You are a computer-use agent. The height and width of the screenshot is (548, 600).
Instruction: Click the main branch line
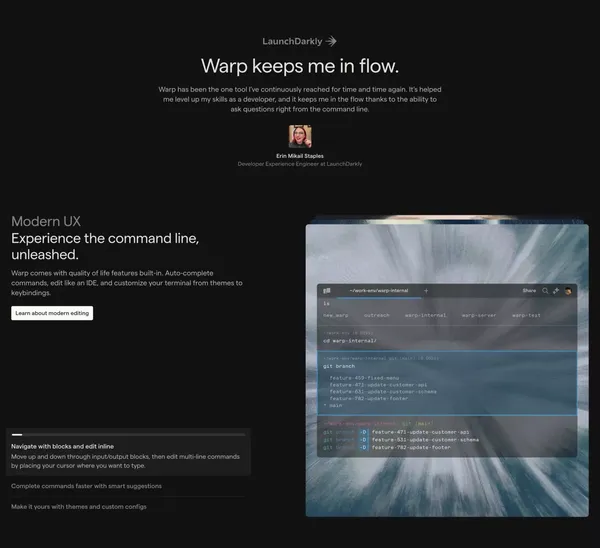click(x=333, y=405)
